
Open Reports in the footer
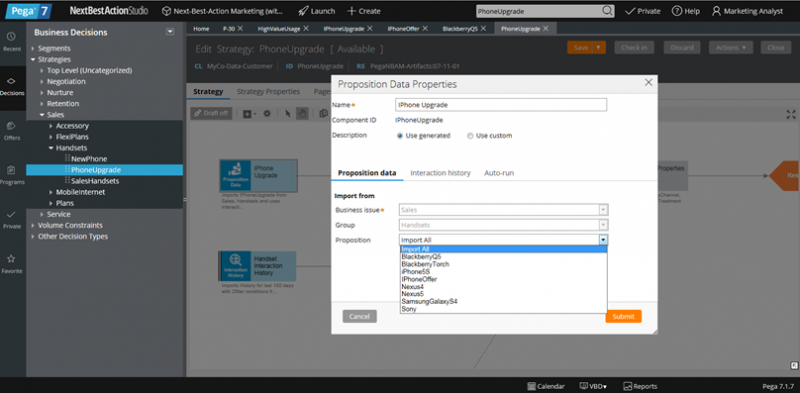click(640, 386)
